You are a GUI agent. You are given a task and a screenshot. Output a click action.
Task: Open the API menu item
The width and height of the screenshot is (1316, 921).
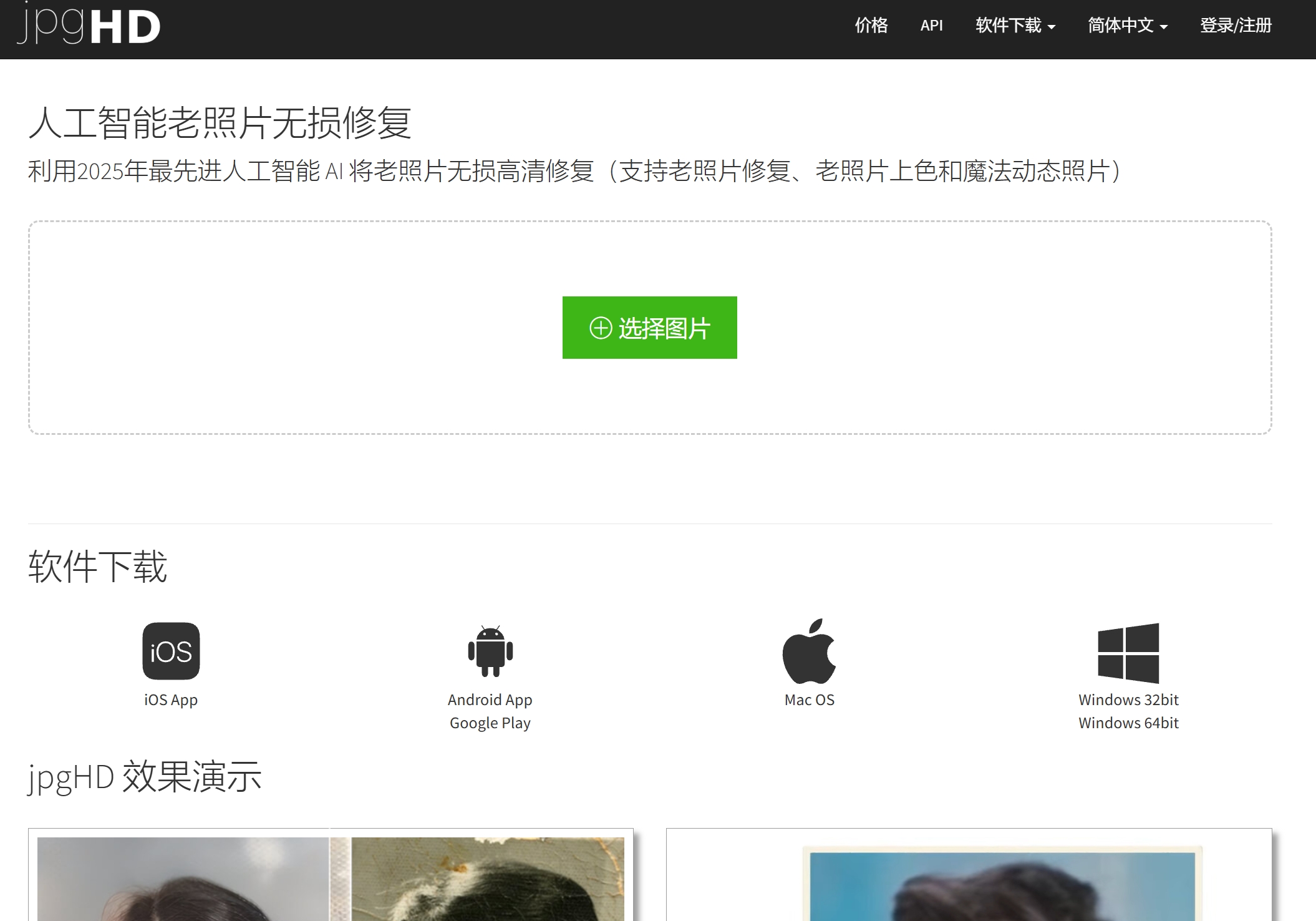[x=931, y=26]
